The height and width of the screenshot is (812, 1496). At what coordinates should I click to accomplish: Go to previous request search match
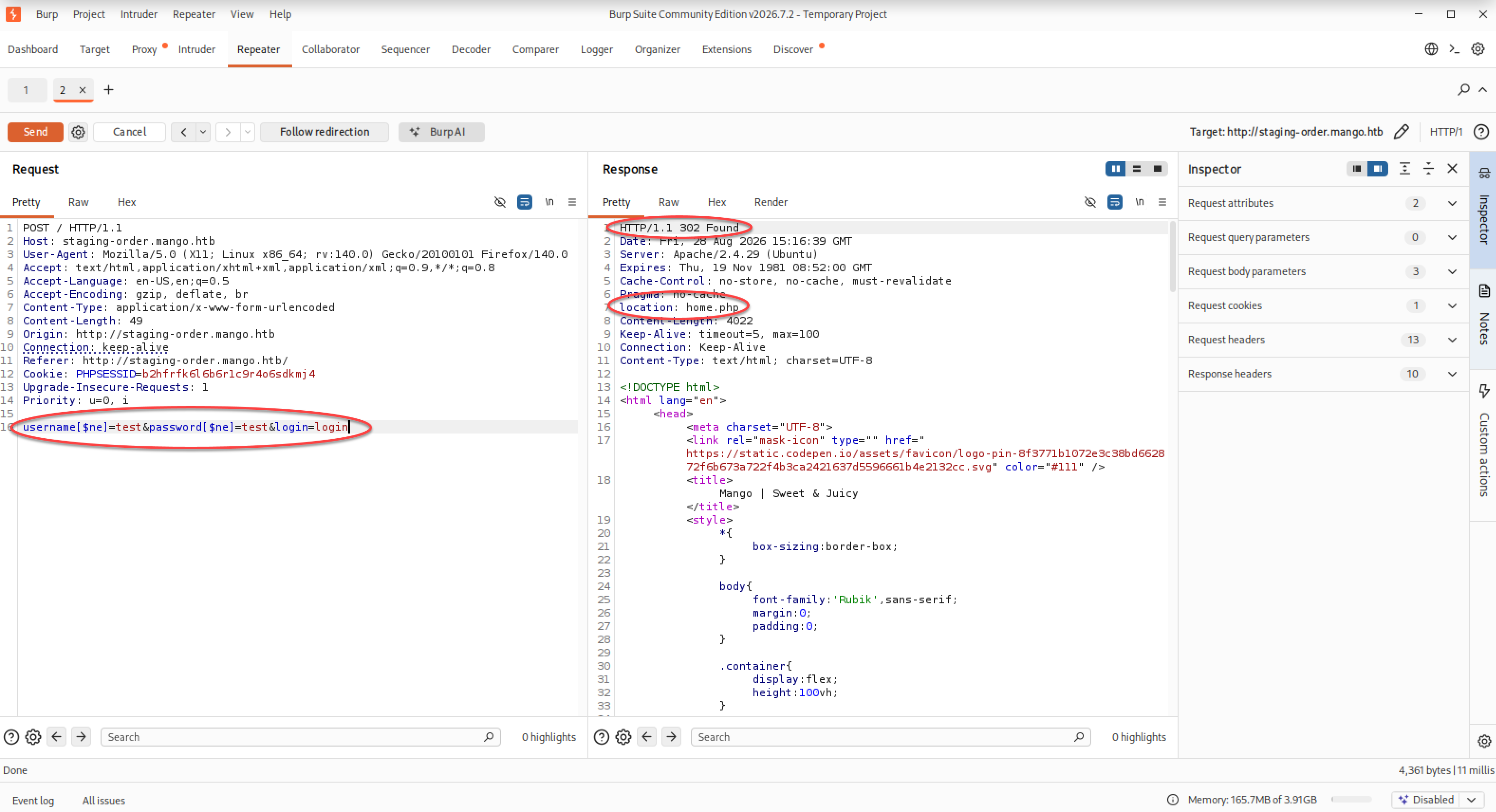(56, 737)
